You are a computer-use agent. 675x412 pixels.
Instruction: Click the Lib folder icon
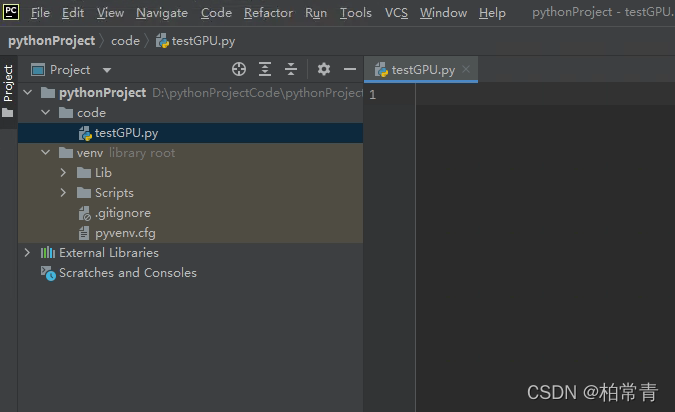tap(84, 173)
